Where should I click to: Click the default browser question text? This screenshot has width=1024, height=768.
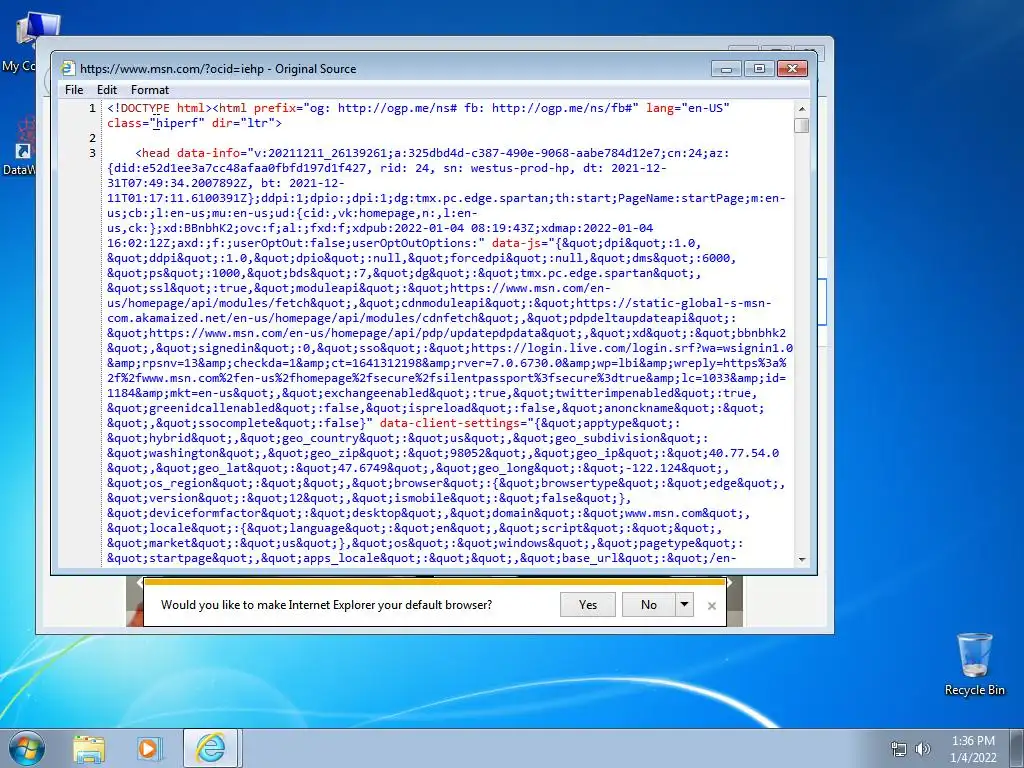(327, 605)
